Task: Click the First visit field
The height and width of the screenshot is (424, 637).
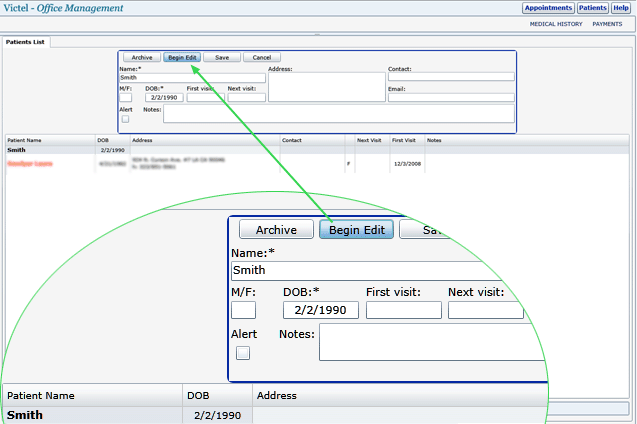Action: tap(206, 97)
